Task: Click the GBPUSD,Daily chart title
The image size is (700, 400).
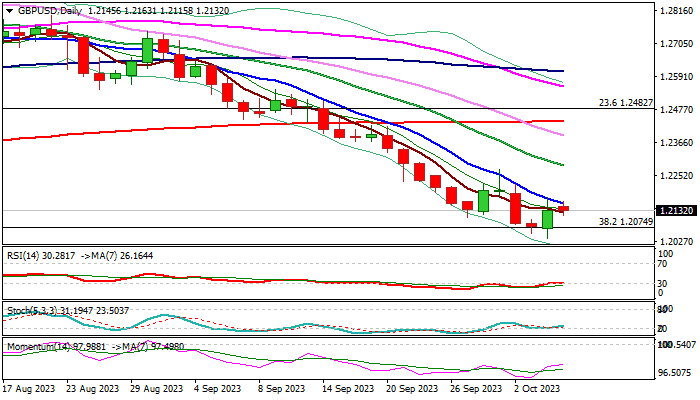Action: tap(44, 9)
